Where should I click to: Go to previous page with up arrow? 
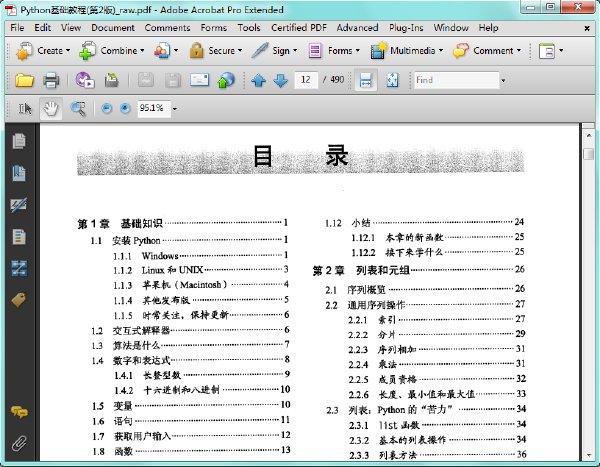[259, 80]
